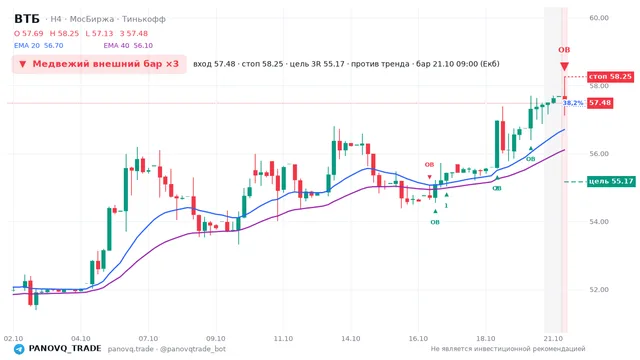Click the 56.00 price axis label
Image resolution: width=640 pixels, height=360 pixels.
coord(599,154)
